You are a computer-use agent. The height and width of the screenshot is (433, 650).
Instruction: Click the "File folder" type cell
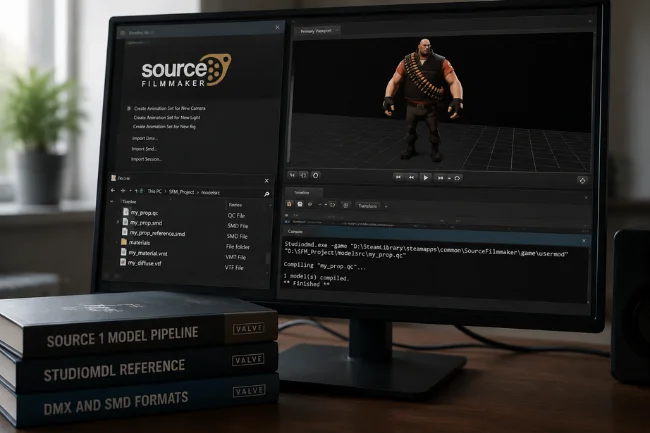[238, 247]
